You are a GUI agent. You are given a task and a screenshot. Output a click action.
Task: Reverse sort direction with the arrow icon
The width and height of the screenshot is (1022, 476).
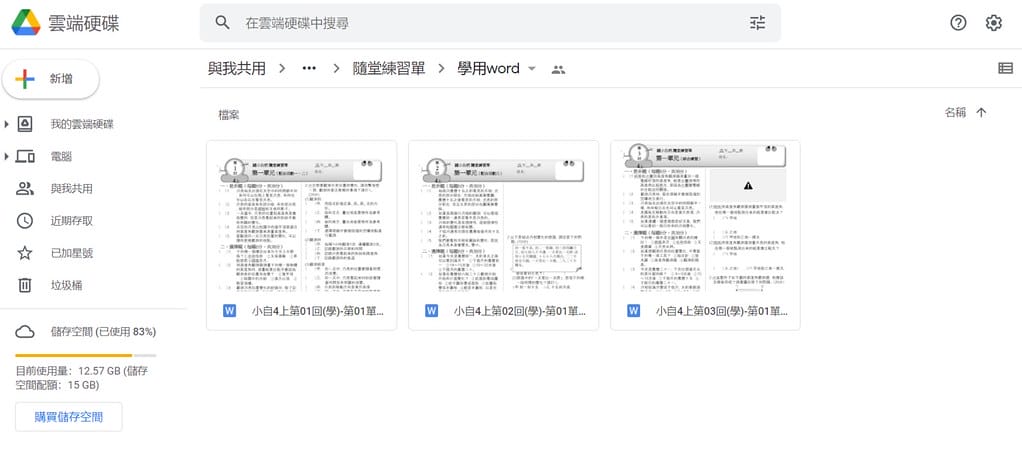981,113
